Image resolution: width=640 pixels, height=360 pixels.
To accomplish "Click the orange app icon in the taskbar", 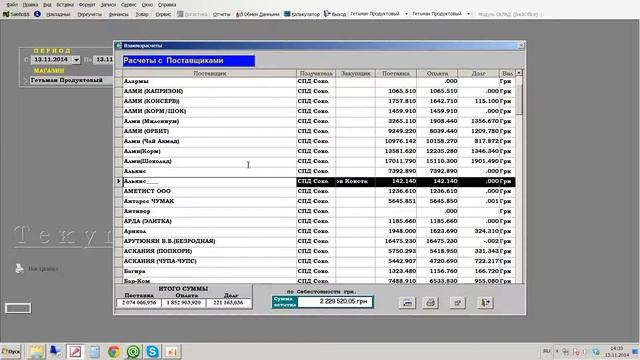I will pyautogui.click(x=172, y=351).
